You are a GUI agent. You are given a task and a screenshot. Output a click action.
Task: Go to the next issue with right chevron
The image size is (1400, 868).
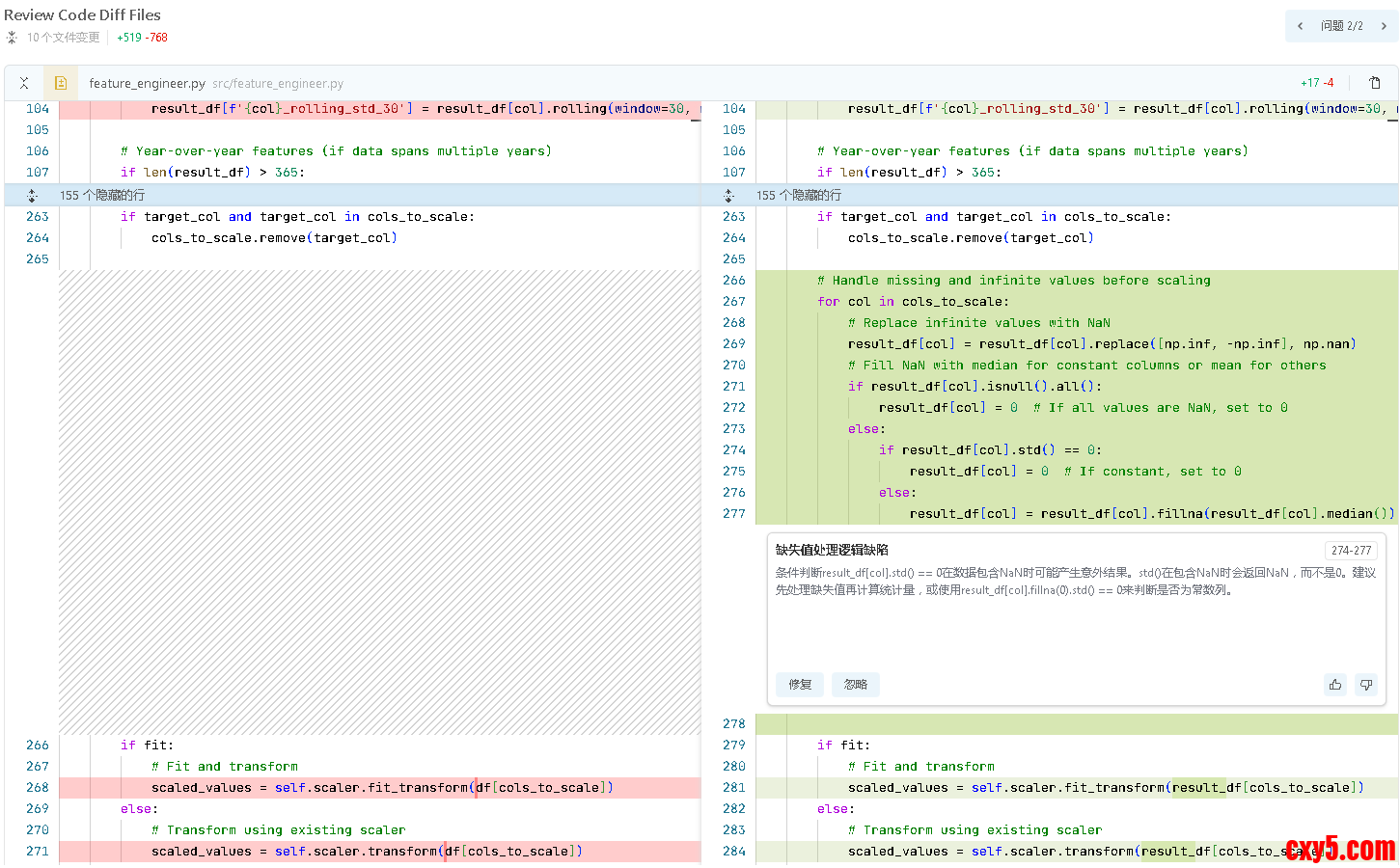[1384, 26]
